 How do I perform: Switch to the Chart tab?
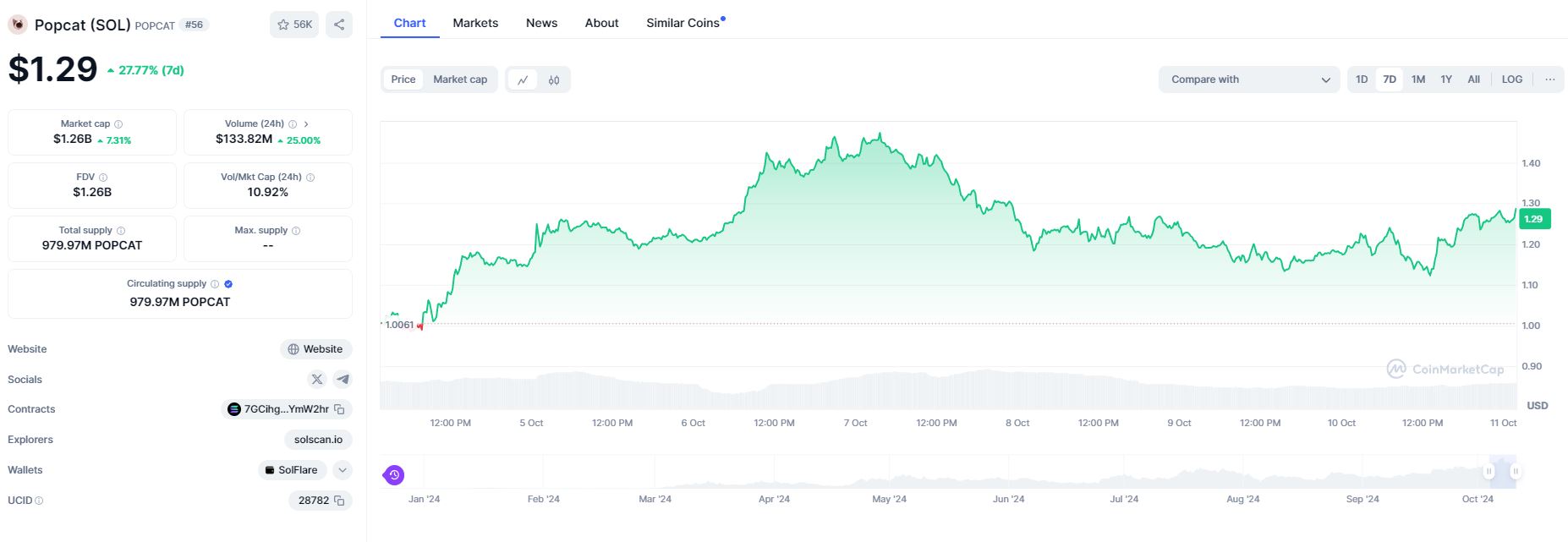tap(410, 23)
